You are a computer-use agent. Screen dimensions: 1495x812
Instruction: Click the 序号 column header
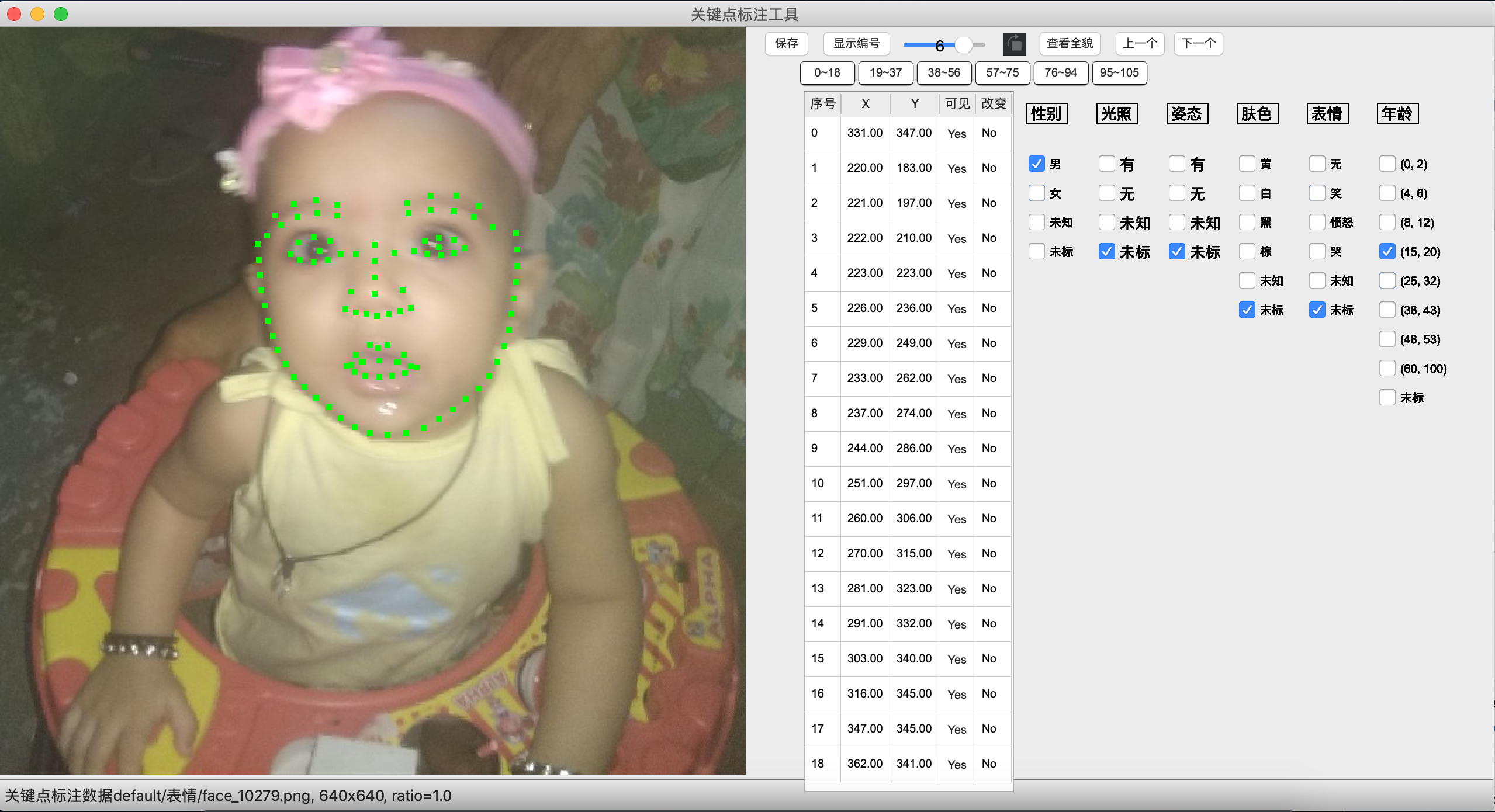(x=822, y=104)
